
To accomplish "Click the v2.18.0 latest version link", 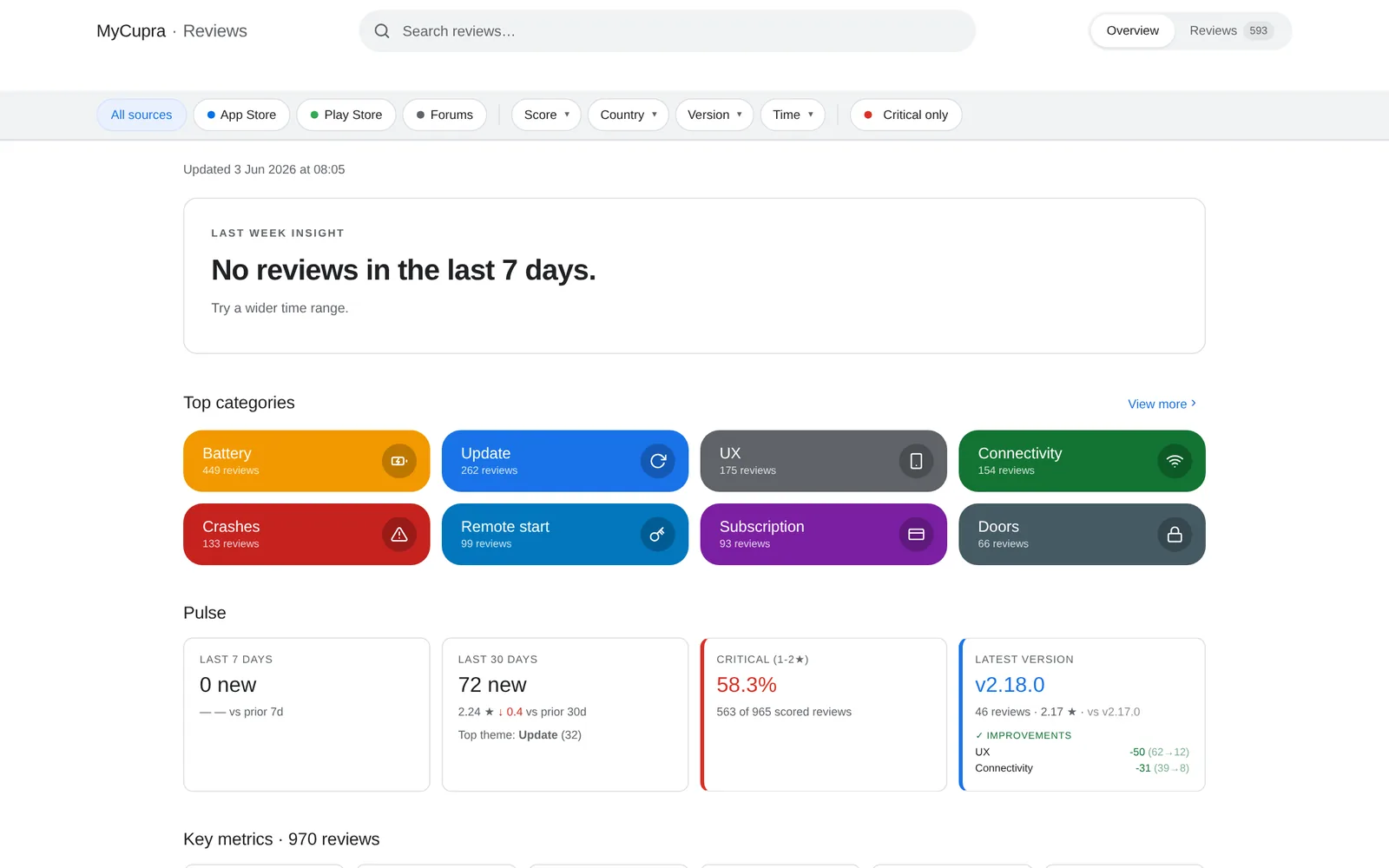I will [1010, 685].
